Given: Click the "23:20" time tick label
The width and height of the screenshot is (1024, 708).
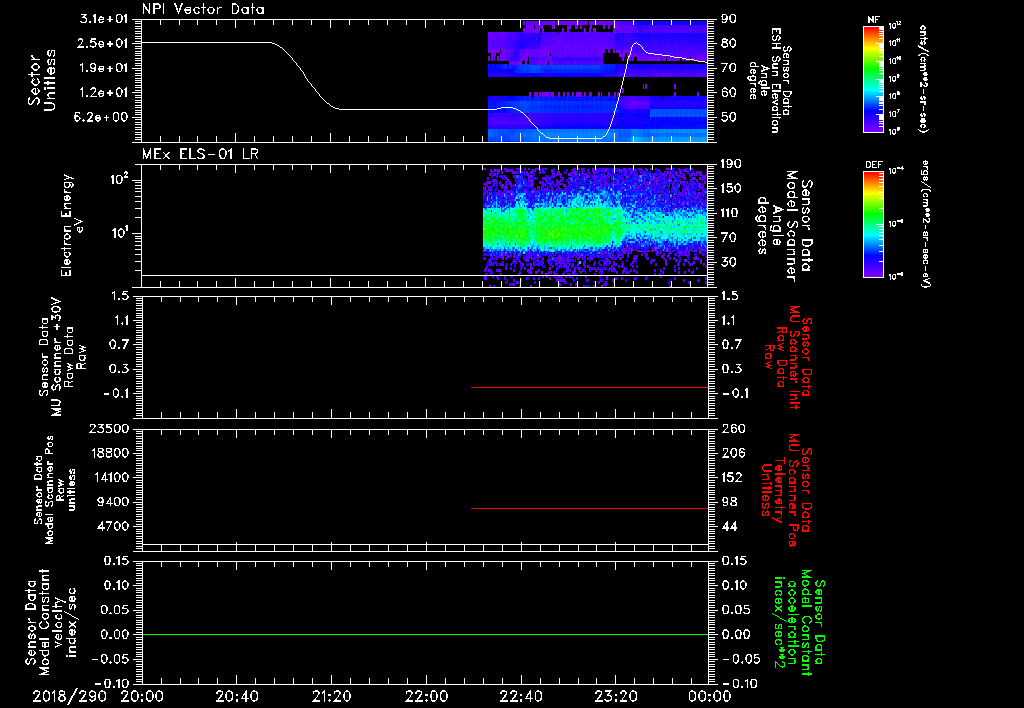Looking at the screenshot, I should click(616, 696).
